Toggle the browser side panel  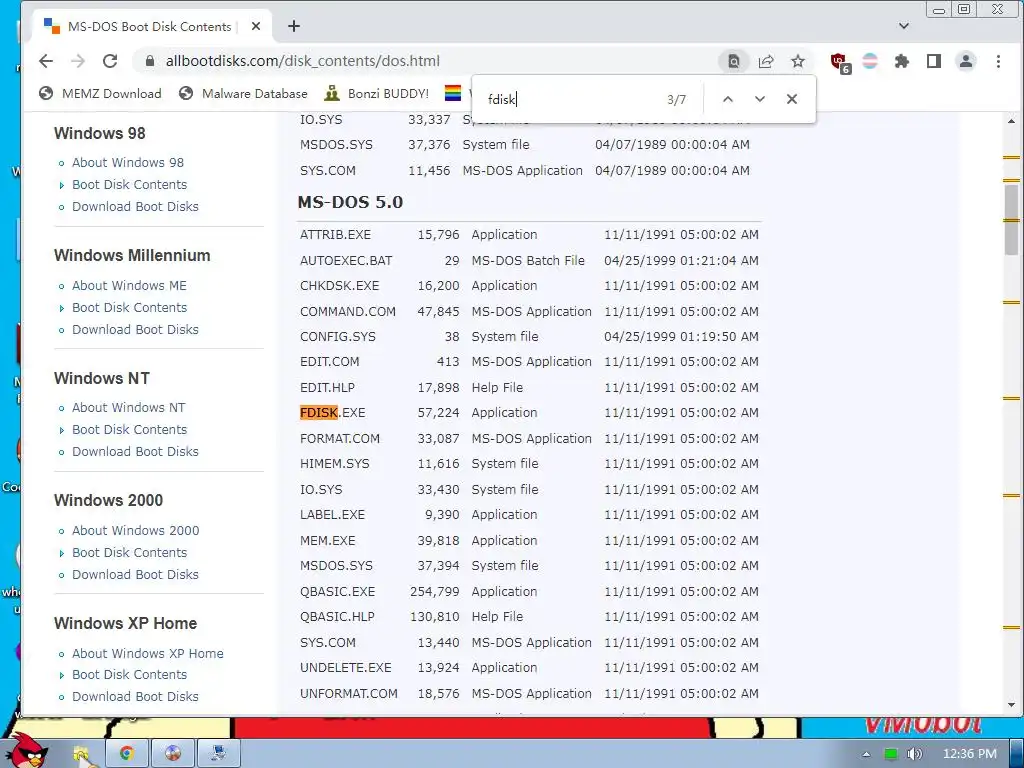(934, 61)
